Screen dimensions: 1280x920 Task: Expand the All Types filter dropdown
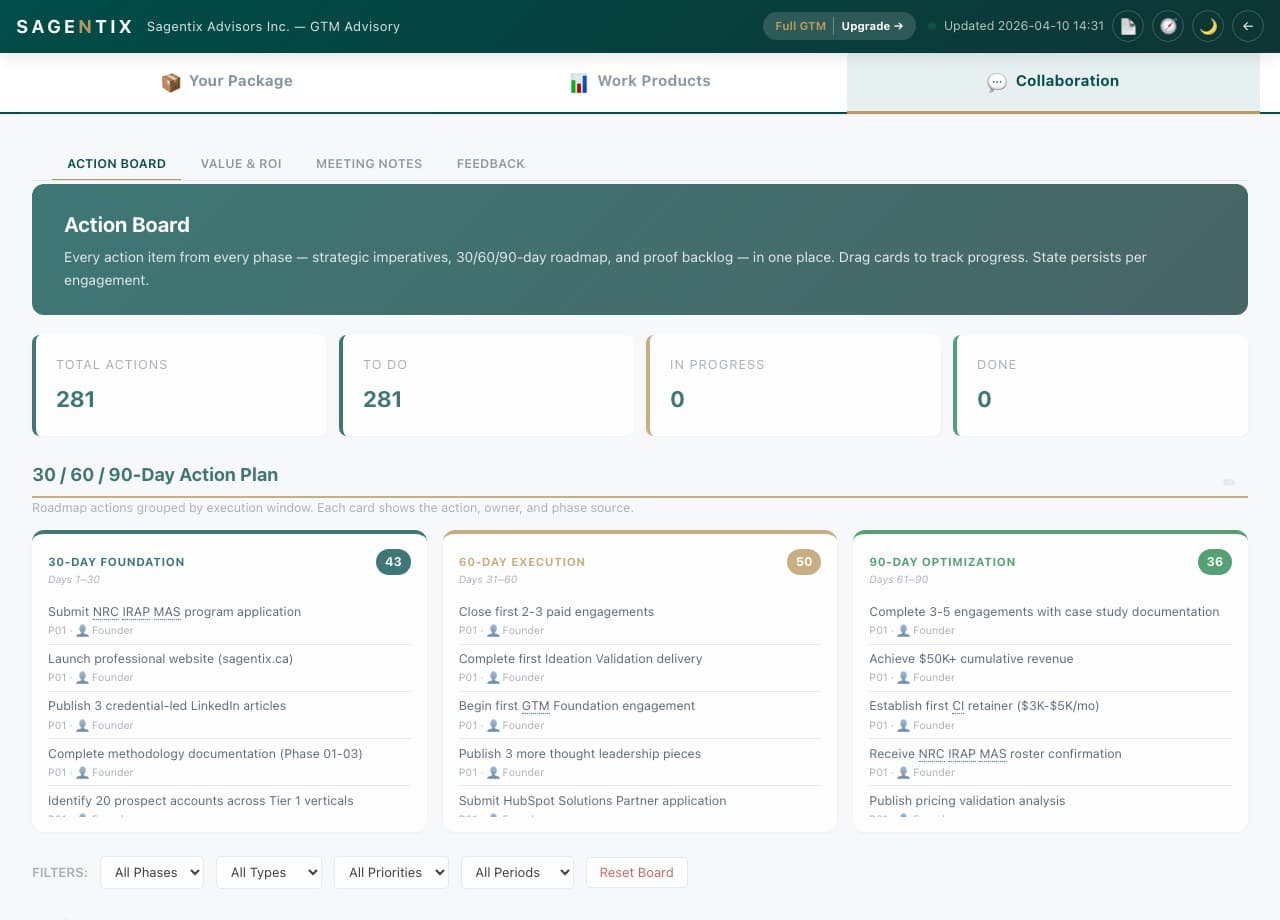(x=269, y=872)
